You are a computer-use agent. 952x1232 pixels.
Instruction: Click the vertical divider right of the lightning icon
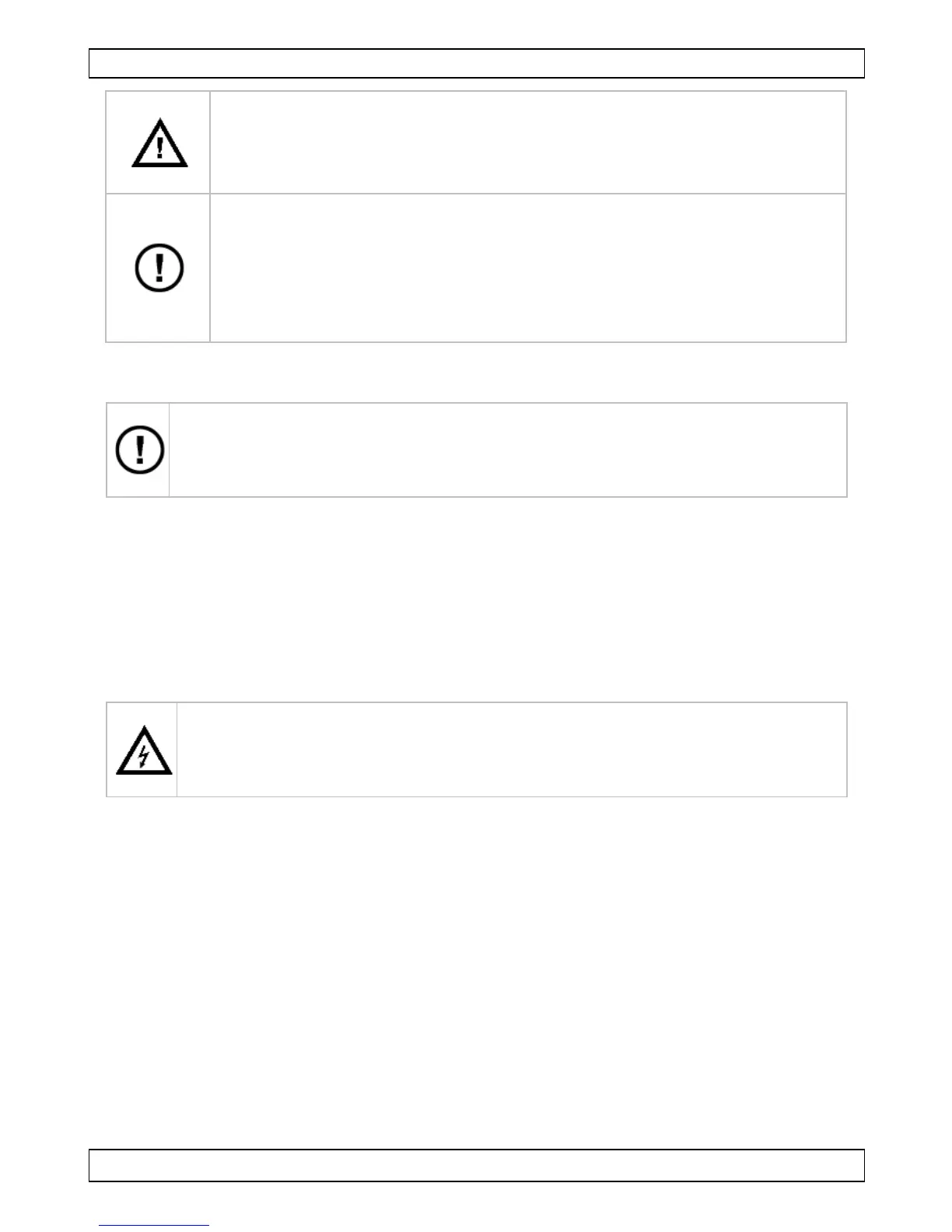point(177,750)
